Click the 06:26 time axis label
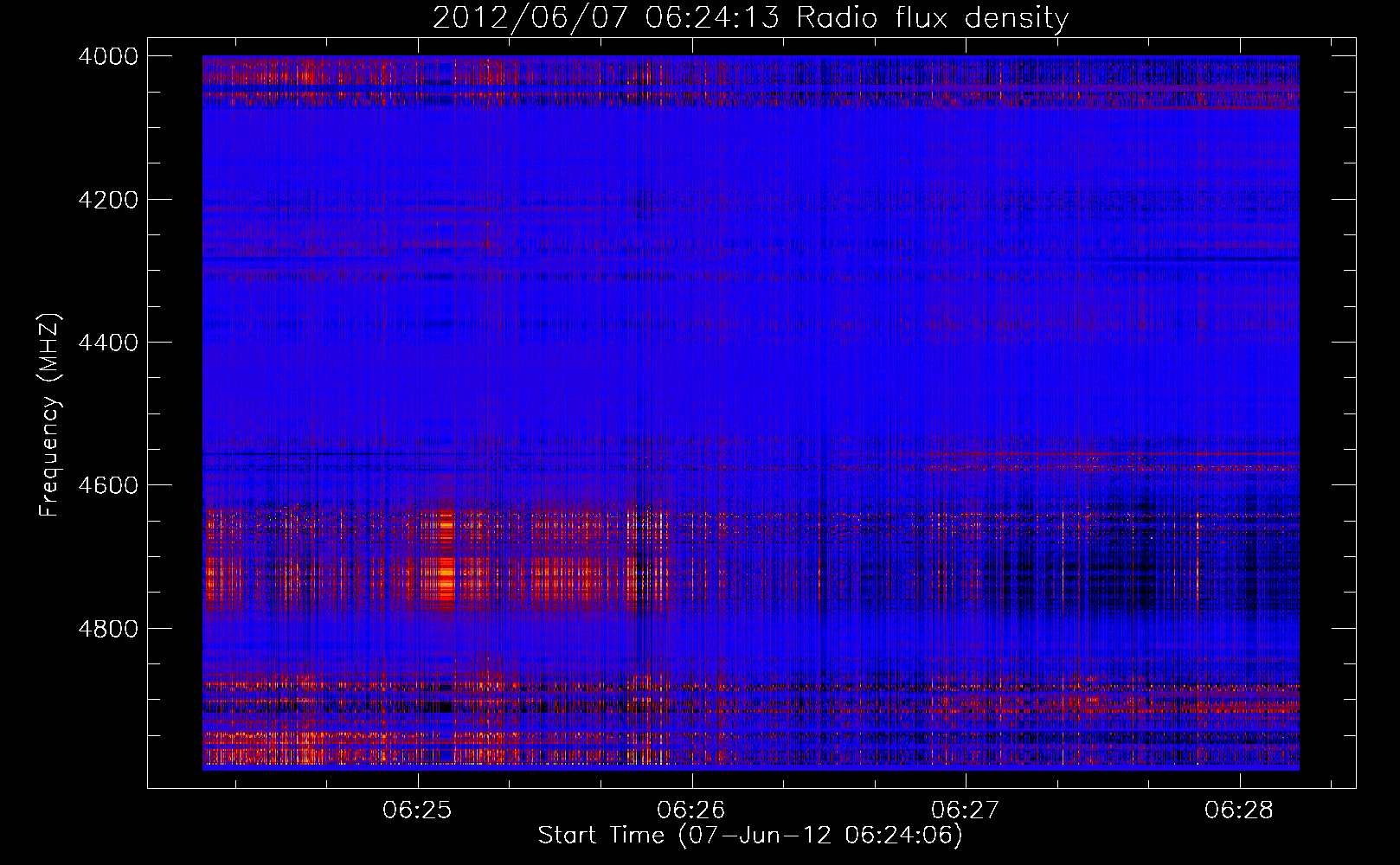 (x=690, y=811)
